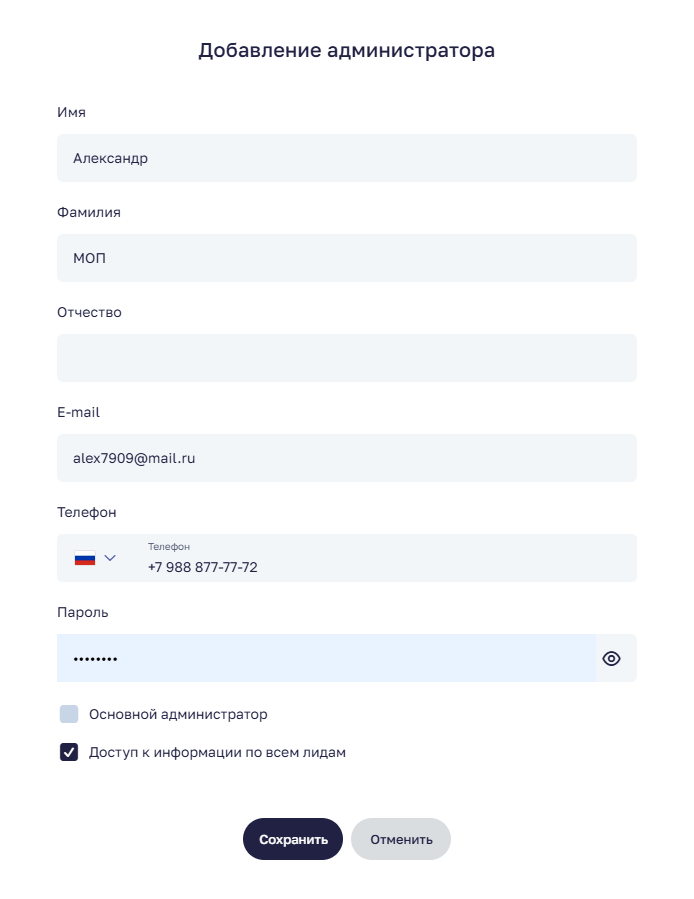
Task: Expand the country code chevron arrow
Action: click(110, 558)
